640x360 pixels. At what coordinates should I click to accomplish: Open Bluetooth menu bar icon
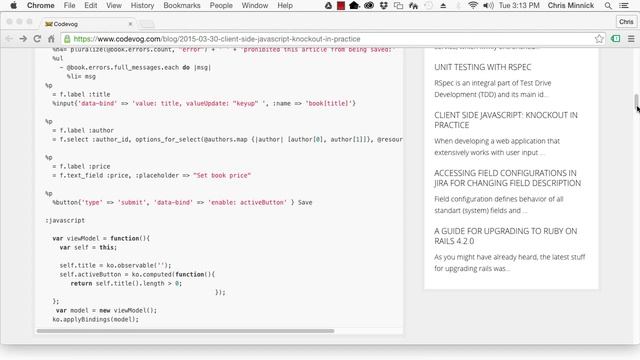click(x=458, y=5)
